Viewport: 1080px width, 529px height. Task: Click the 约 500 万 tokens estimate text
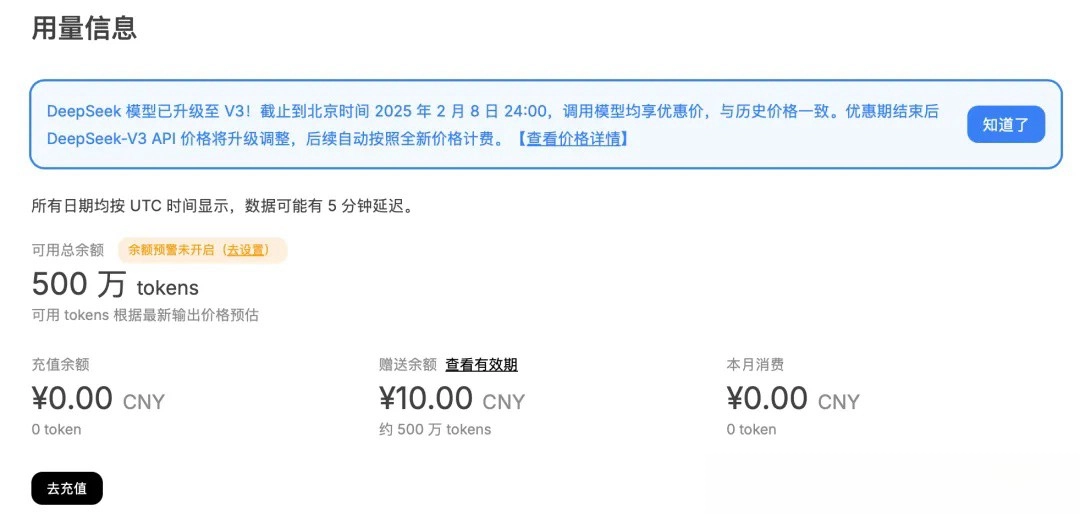[435, 430]
